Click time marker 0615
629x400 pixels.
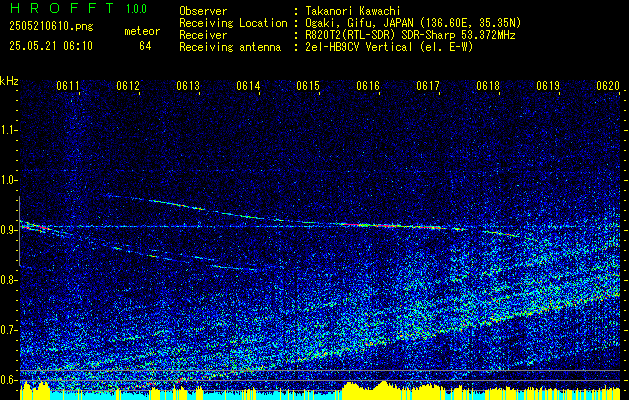pos(308,86)
